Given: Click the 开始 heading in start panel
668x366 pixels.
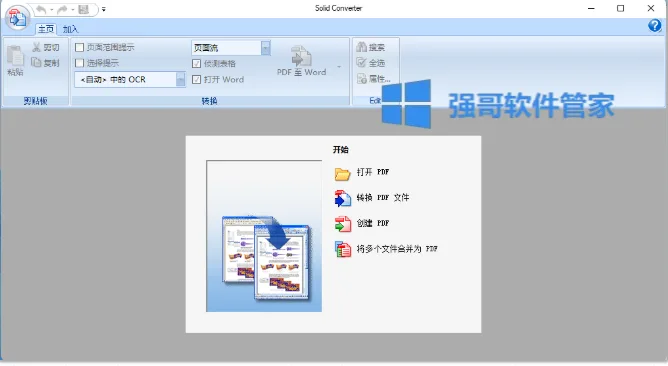Looking at the screenshot, I should pyautogui.click(x=341, y=150).
